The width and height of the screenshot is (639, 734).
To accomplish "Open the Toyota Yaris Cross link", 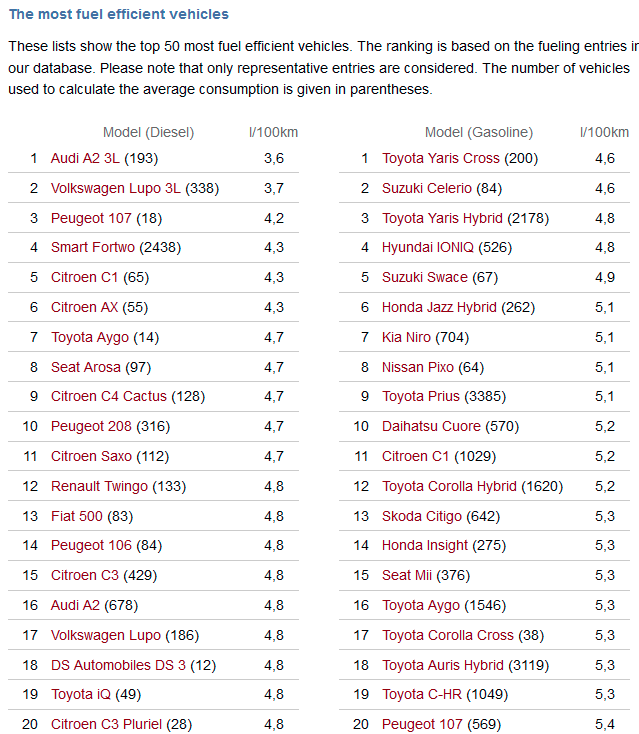I will tap(440, 158).
